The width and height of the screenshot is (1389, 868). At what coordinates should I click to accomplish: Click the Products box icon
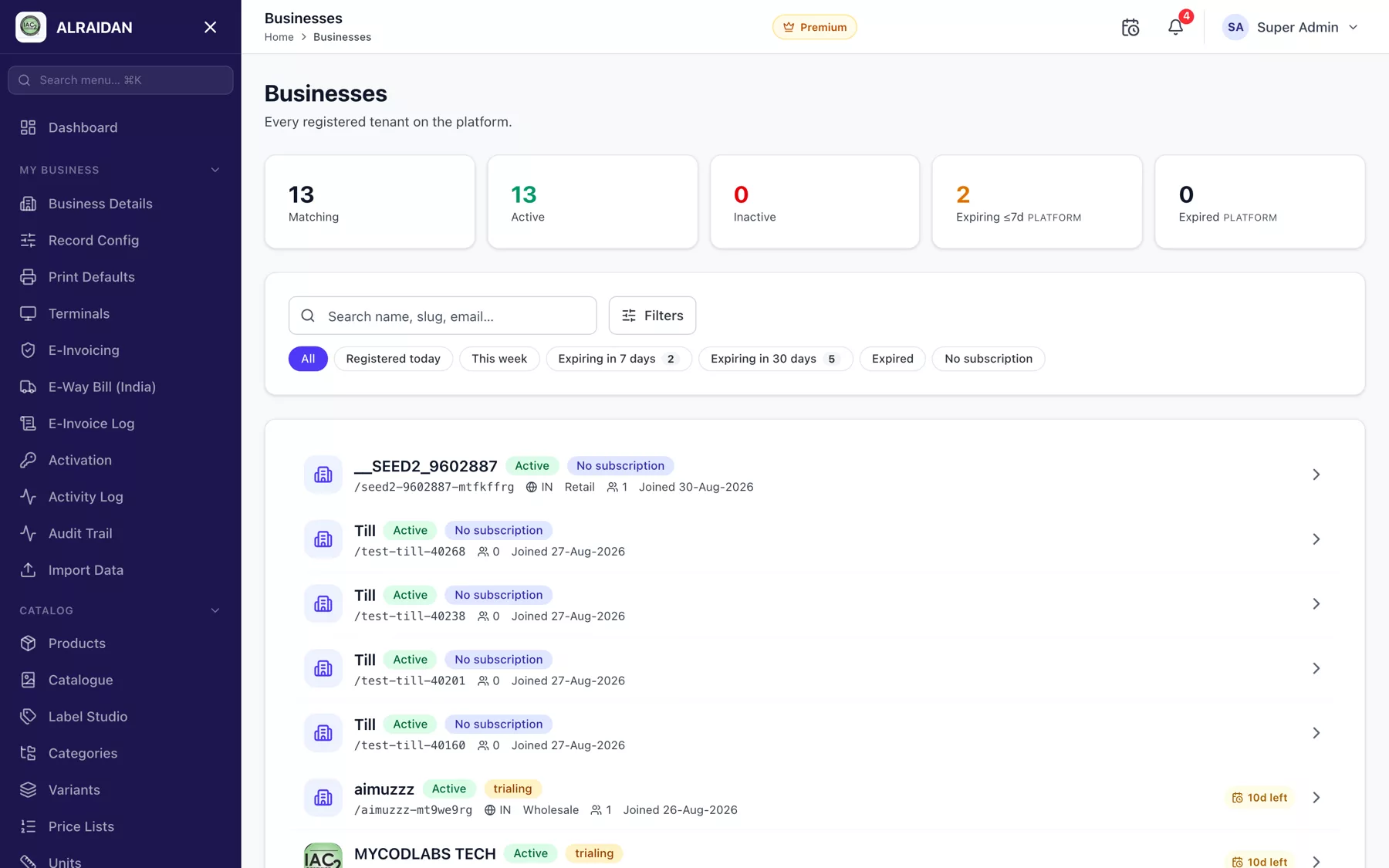29,643
